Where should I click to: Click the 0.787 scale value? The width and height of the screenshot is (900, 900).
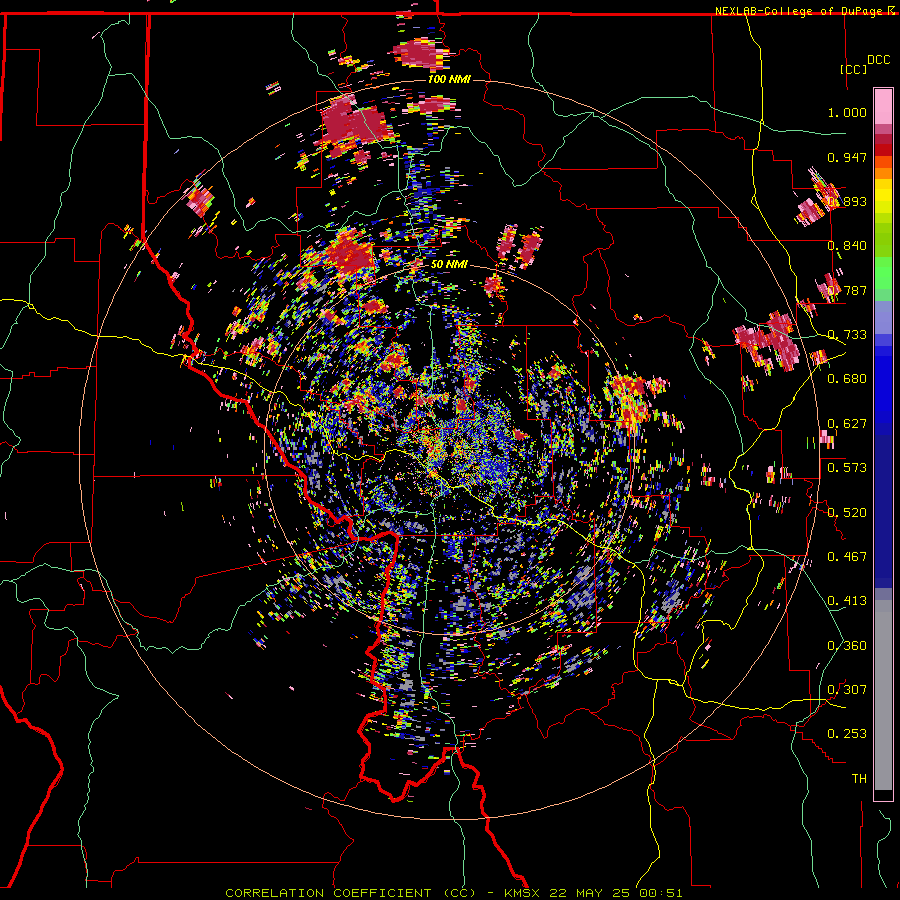pos(847,290)
